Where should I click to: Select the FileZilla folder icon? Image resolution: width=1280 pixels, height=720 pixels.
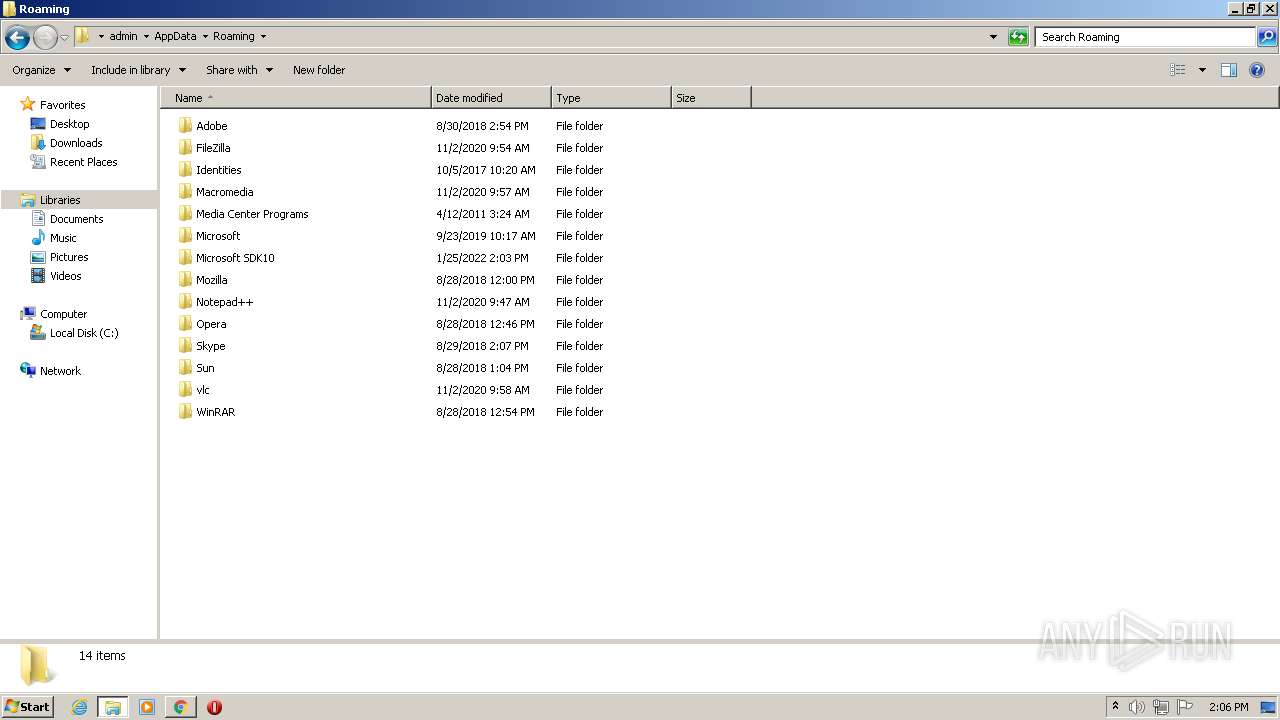(x=185, y=148)
